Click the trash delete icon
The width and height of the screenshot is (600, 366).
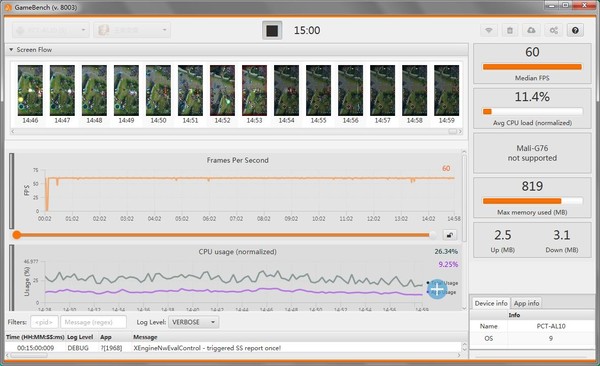(510, 30)
